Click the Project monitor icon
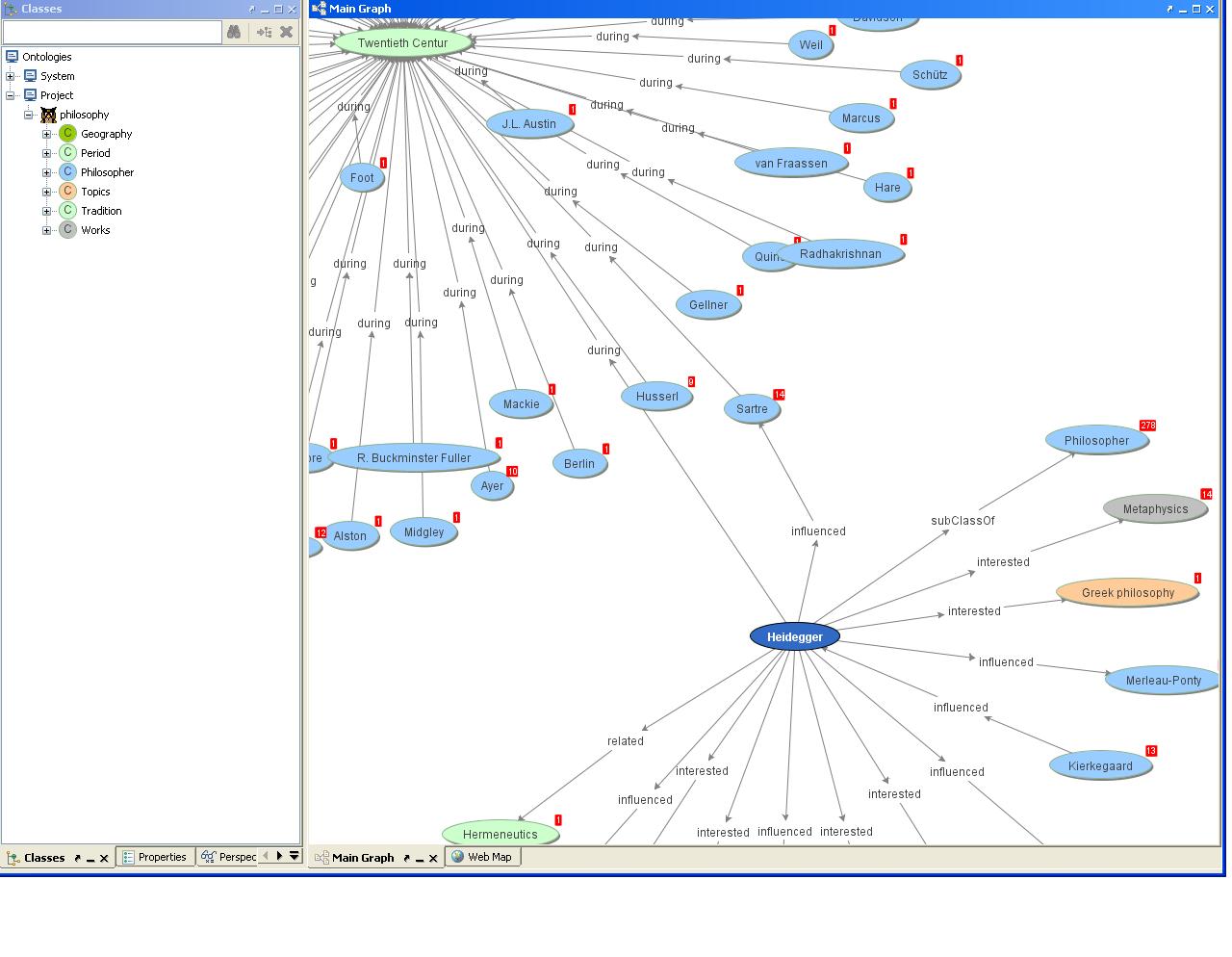This screenshot has width=1232, height=957. pyautogui.click(x=30, y=95)
